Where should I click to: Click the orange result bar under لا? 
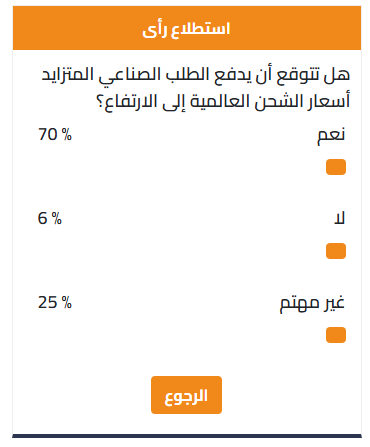(x=336, y=251)
